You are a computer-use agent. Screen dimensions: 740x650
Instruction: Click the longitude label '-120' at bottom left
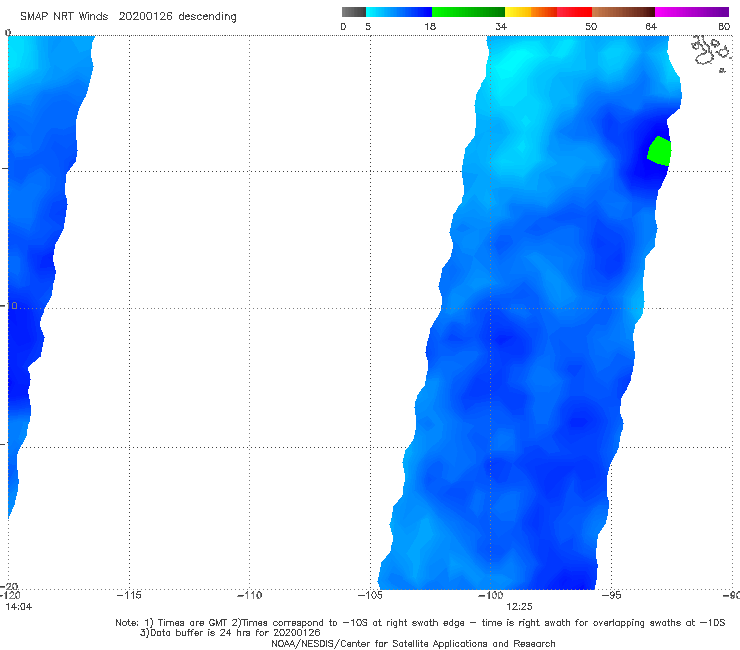[x=10, y=595]
